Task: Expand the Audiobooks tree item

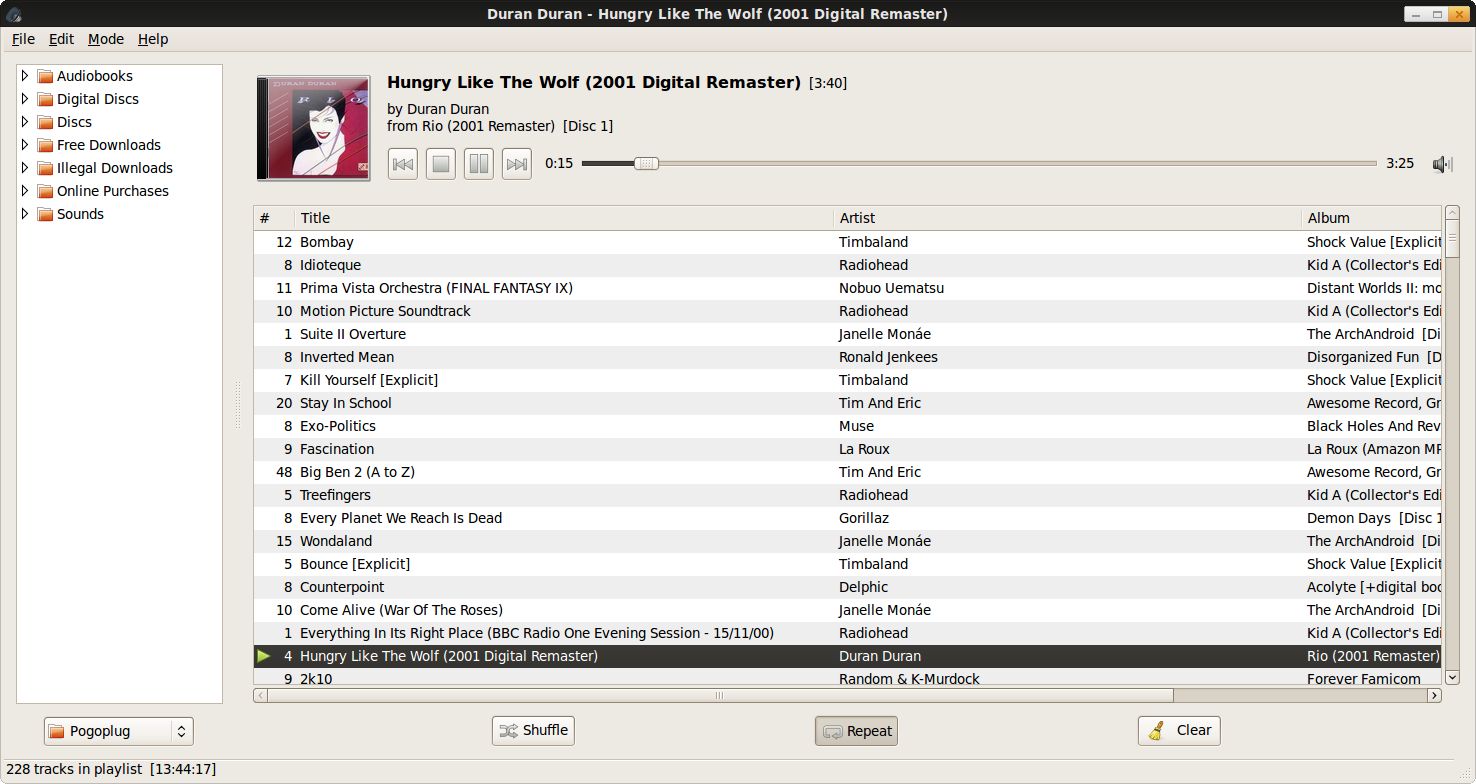Action: click(25, 75)
